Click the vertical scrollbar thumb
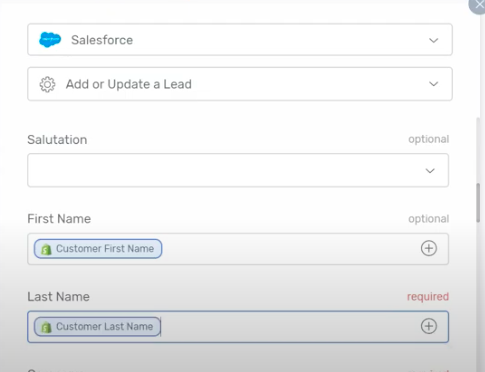Viewport: 485px width, 372px height. click(x=479, y=203)
